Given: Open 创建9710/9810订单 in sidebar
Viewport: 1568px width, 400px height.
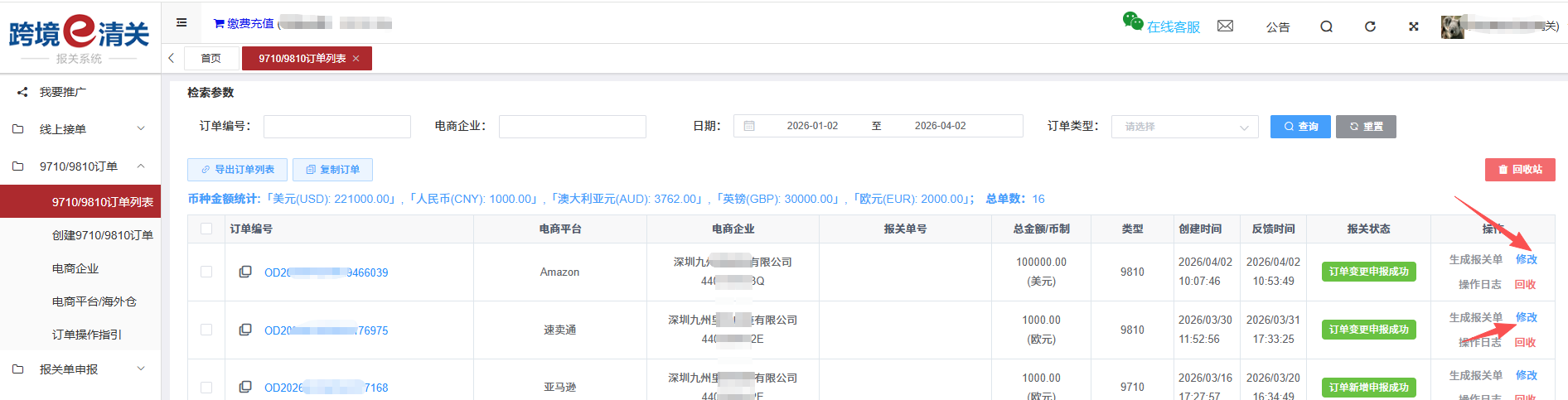Looking at the screenshot, I should pos(102,235).
